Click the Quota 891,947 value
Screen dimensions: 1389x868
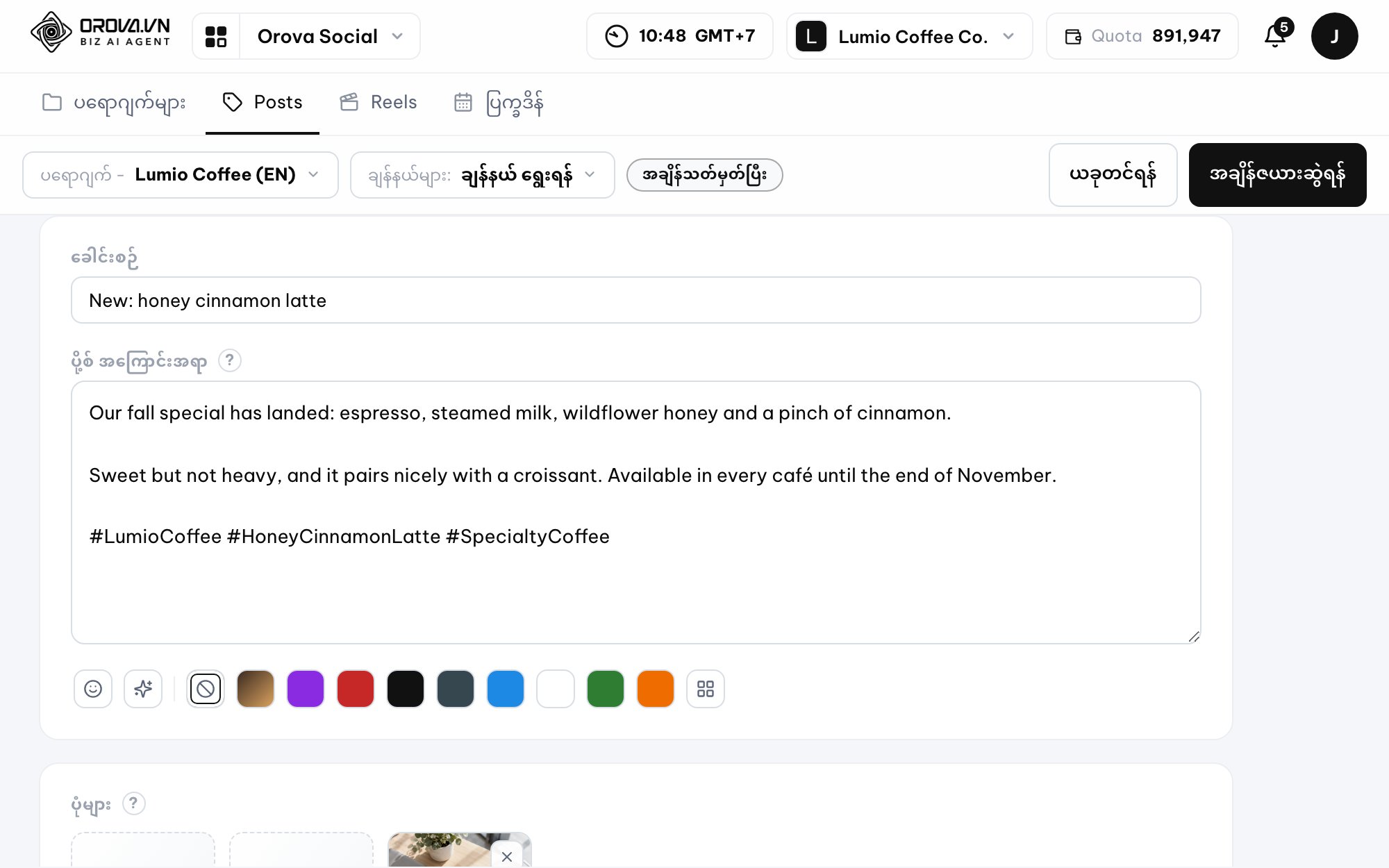[1186, 36]
